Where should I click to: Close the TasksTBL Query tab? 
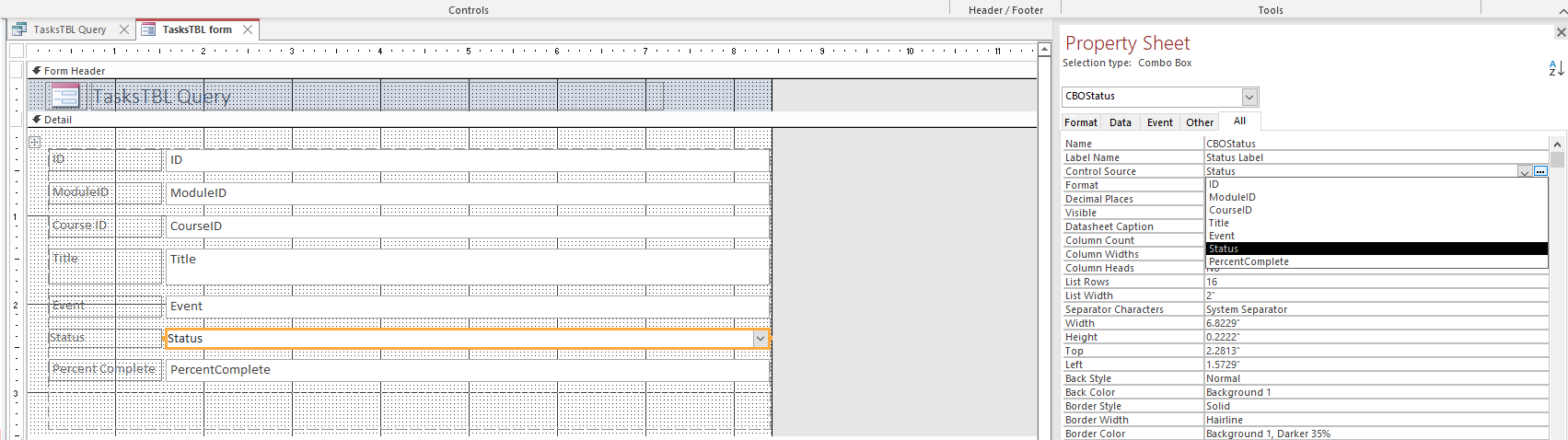point(124,29)
